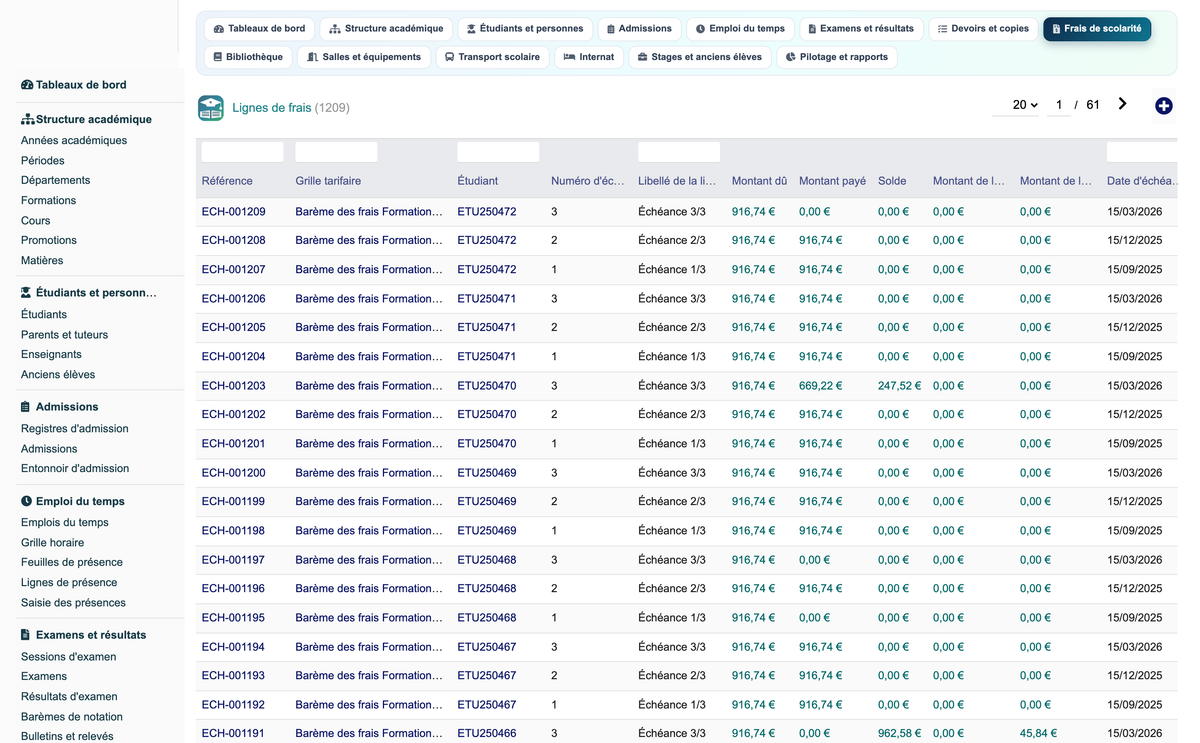Click Emploi du temps sidebar clock icon

coord(26,502)
